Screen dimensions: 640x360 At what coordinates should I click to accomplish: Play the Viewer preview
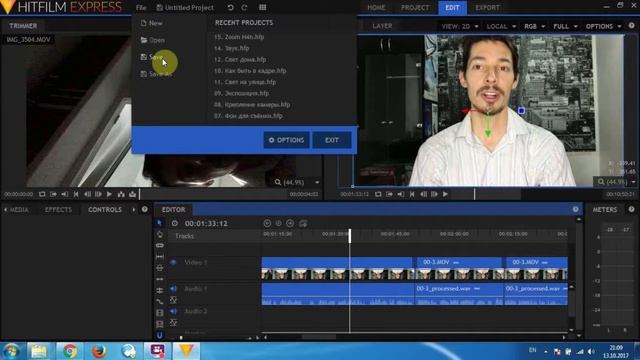pyautogui.click(x=445, y=194)
